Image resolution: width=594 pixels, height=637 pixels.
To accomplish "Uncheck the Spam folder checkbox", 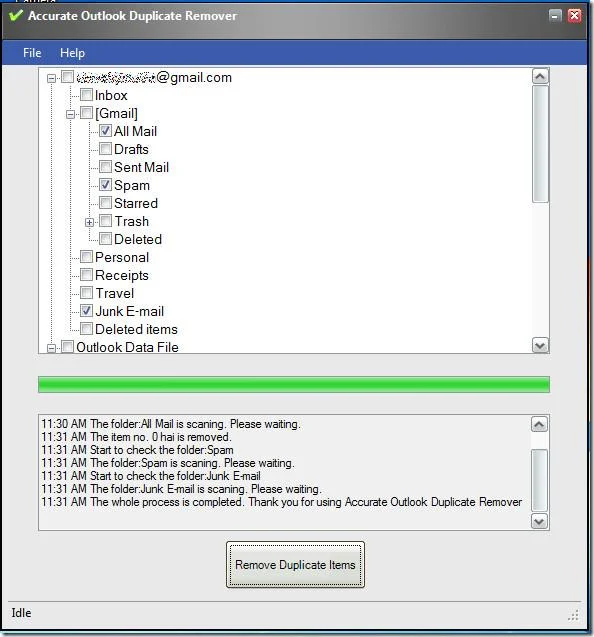I will [x=105, y=184].
